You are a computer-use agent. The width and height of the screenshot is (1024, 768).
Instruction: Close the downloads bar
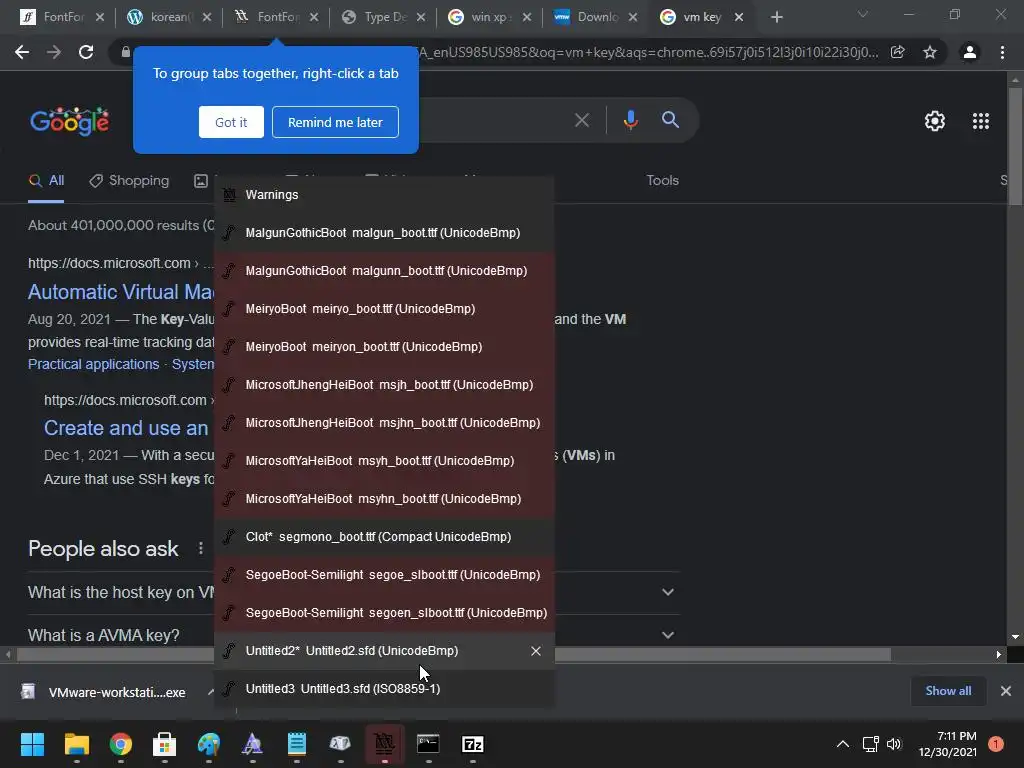[x=1006, y=691]
